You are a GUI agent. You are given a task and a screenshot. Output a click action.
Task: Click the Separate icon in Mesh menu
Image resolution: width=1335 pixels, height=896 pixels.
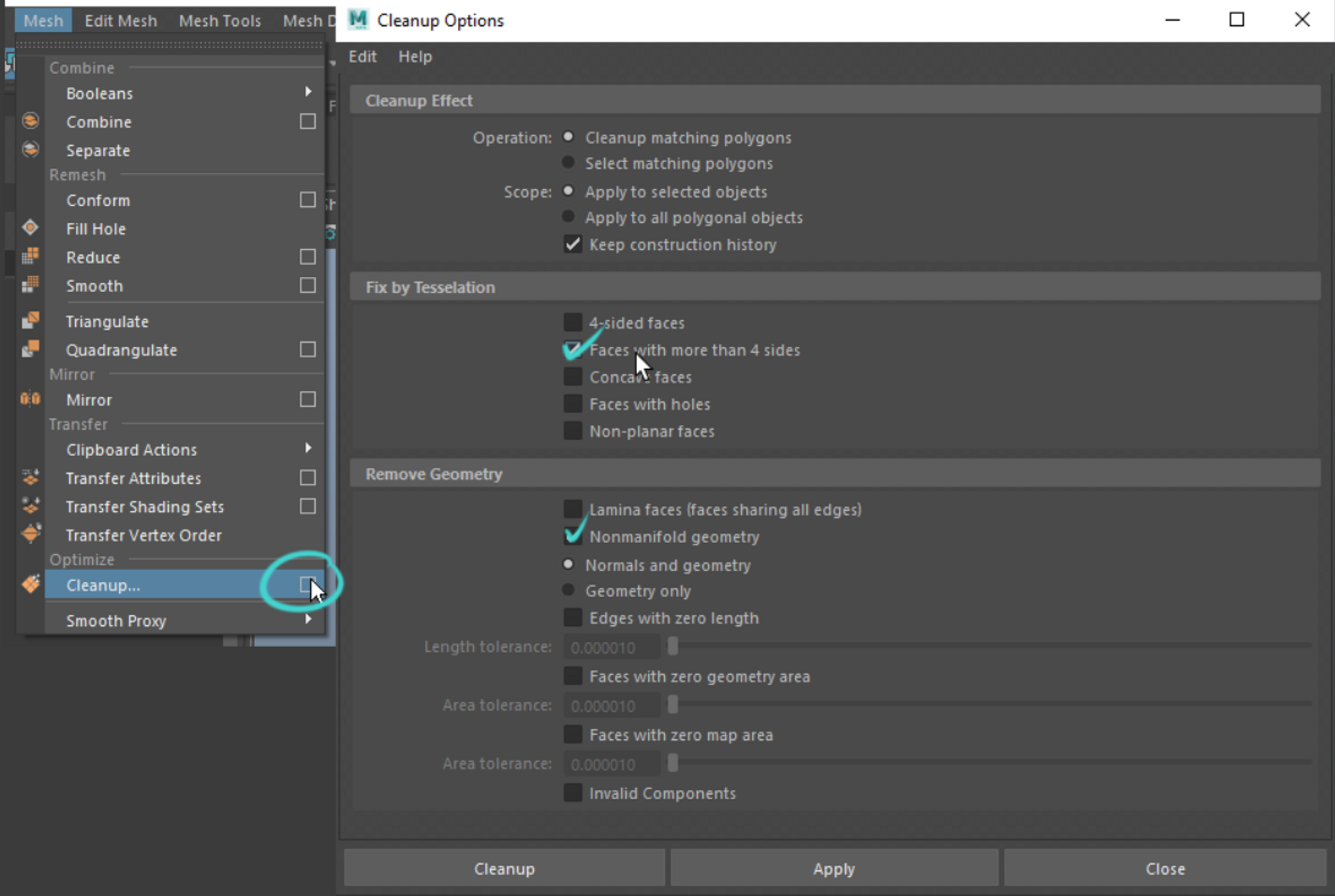tap(30, 149)
